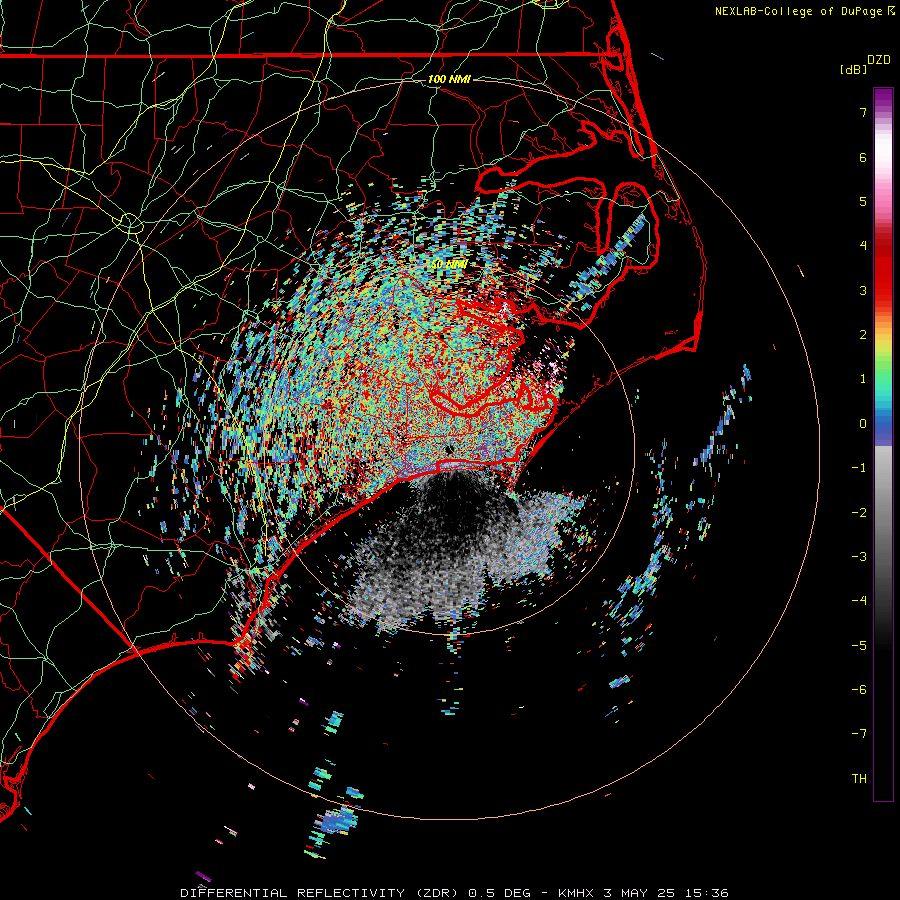Click the 1 value on color scale
This screenshot has width=900, height=900.
(x=863, y=379)
